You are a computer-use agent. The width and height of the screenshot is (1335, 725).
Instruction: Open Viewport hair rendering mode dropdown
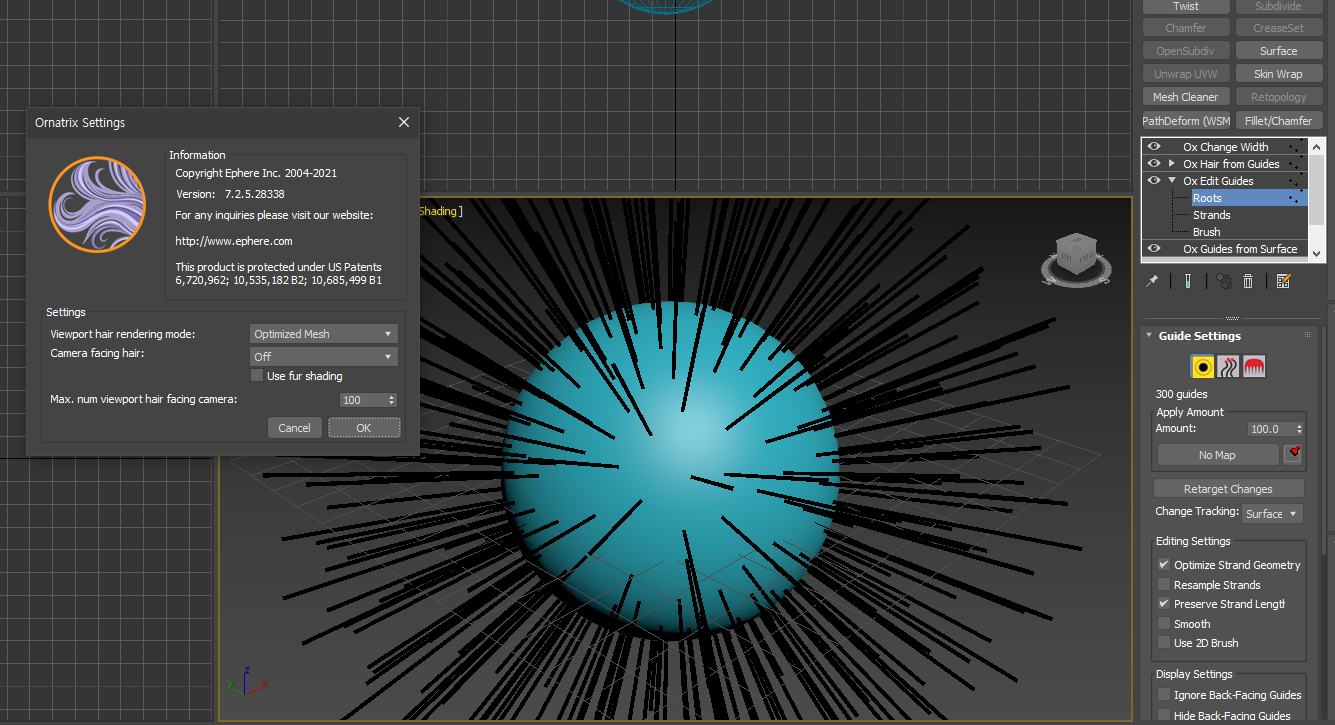[x=323, y=334]
